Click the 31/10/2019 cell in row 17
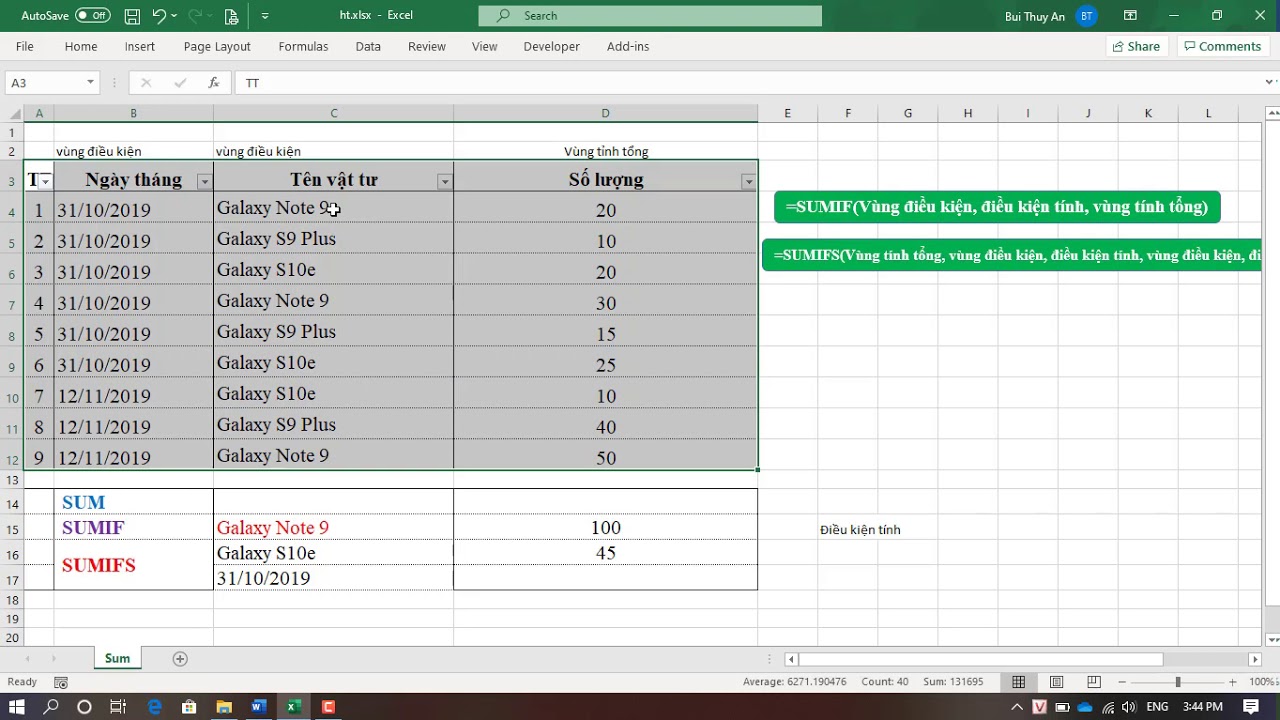The height and width of the screenshot is (720, 1280). [333, 578]
